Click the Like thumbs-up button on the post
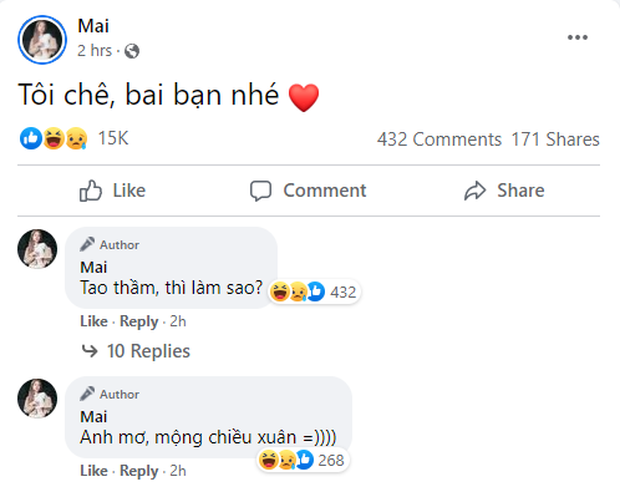 click(112, 190)
